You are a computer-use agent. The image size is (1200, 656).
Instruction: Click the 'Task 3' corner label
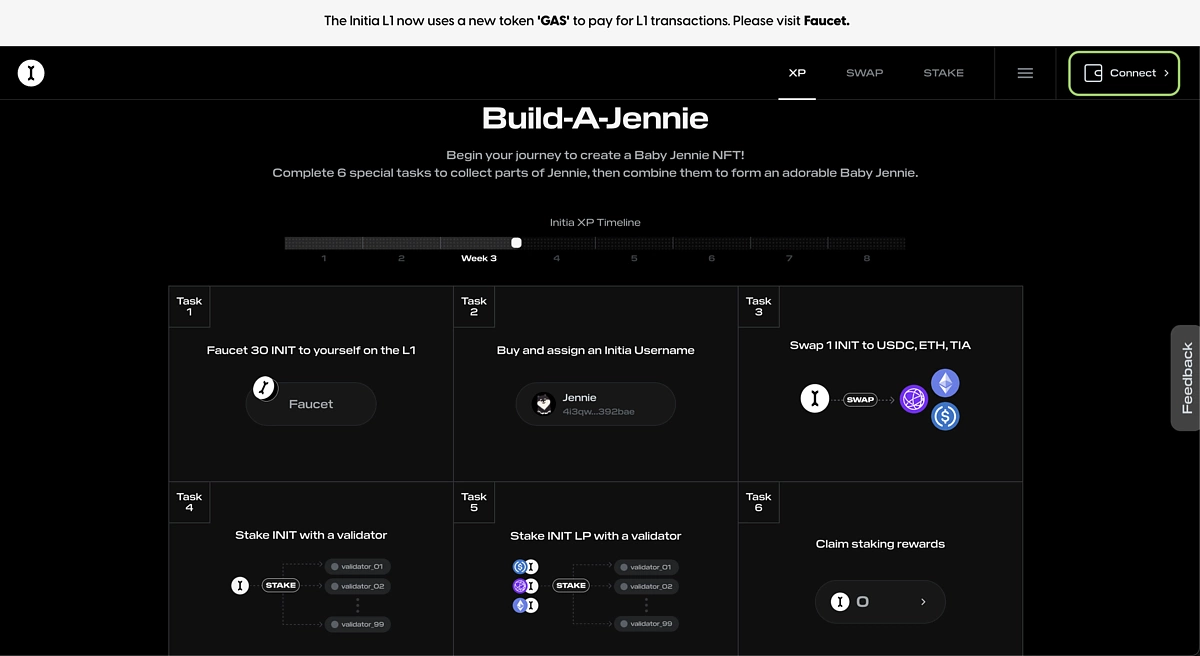tap(759, 306)
